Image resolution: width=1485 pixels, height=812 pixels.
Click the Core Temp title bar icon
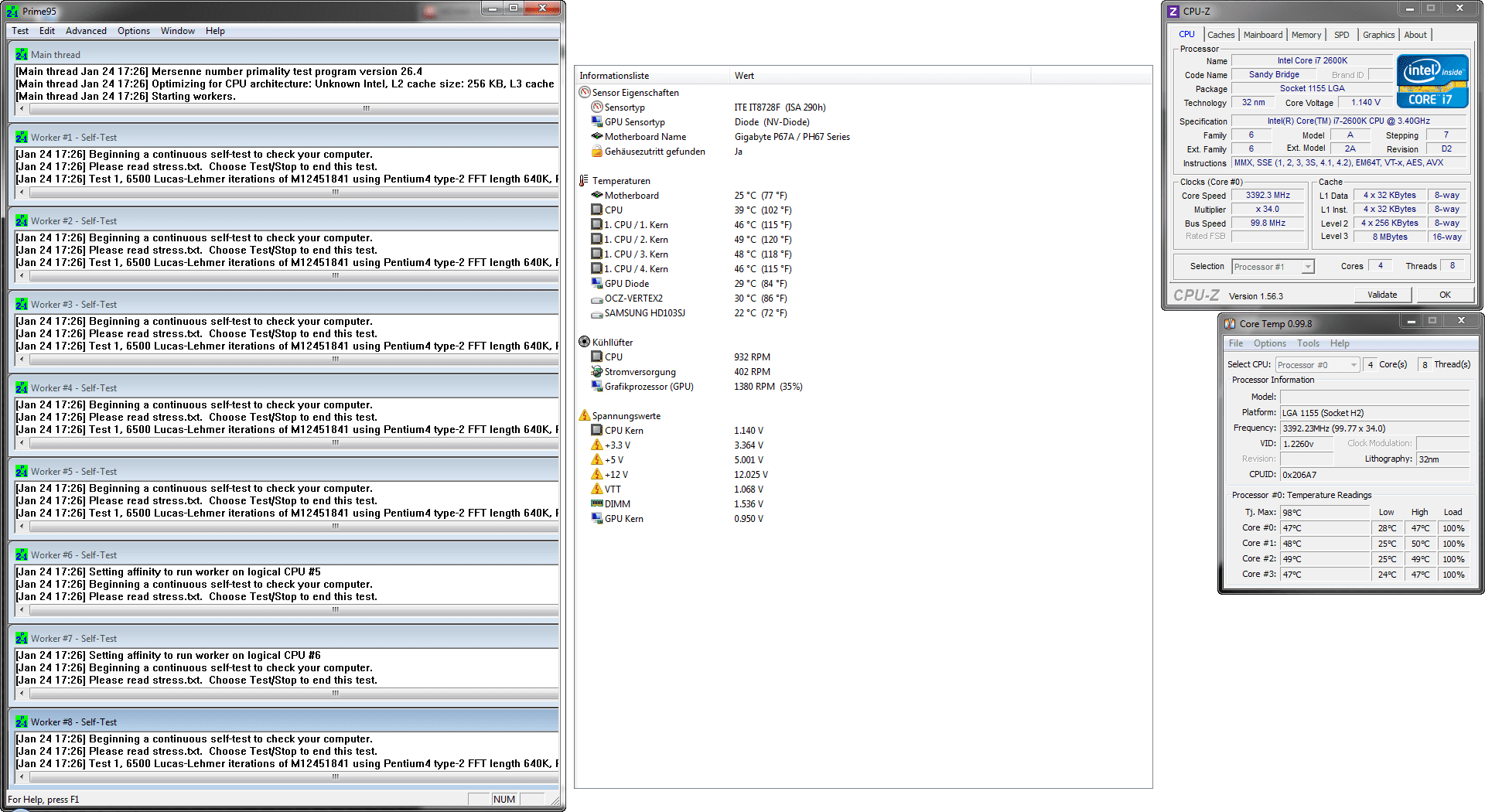point(1230,323)
